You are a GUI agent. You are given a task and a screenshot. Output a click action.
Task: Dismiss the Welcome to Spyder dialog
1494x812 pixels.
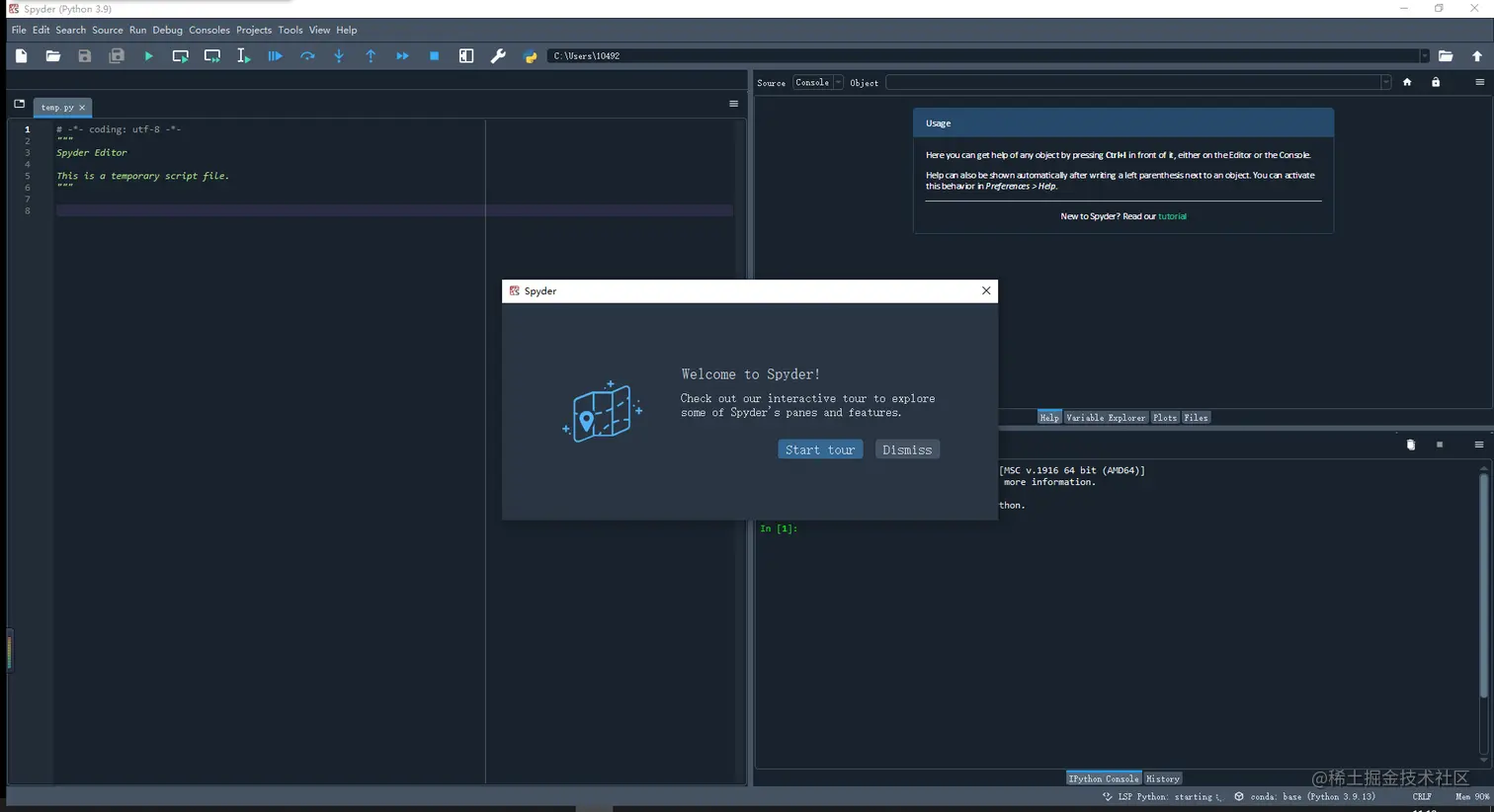[x=907, y=449]
